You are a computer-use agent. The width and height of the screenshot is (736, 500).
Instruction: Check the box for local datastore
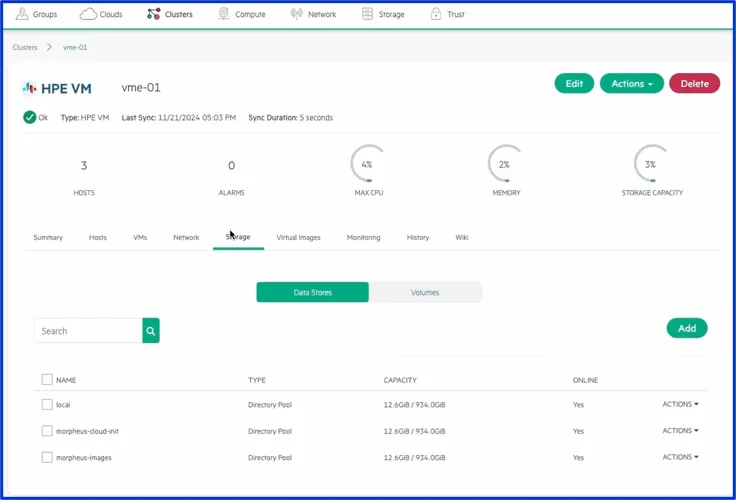pyautogui.click(x=47, y=404)
